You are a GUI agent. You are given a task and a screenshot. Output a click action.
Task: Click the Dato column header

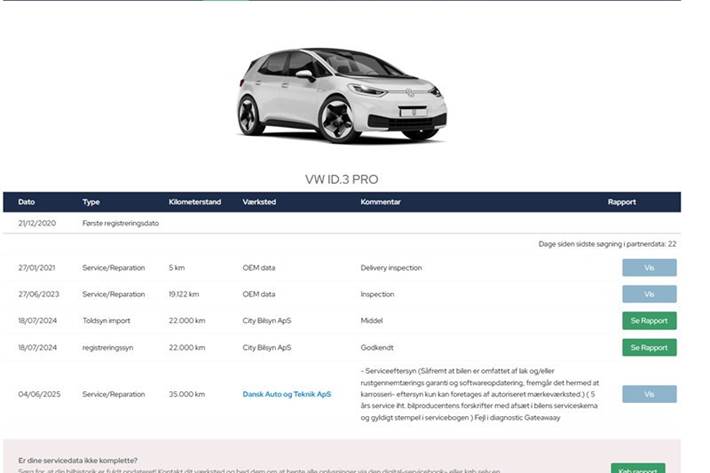(x=26, y=202)
